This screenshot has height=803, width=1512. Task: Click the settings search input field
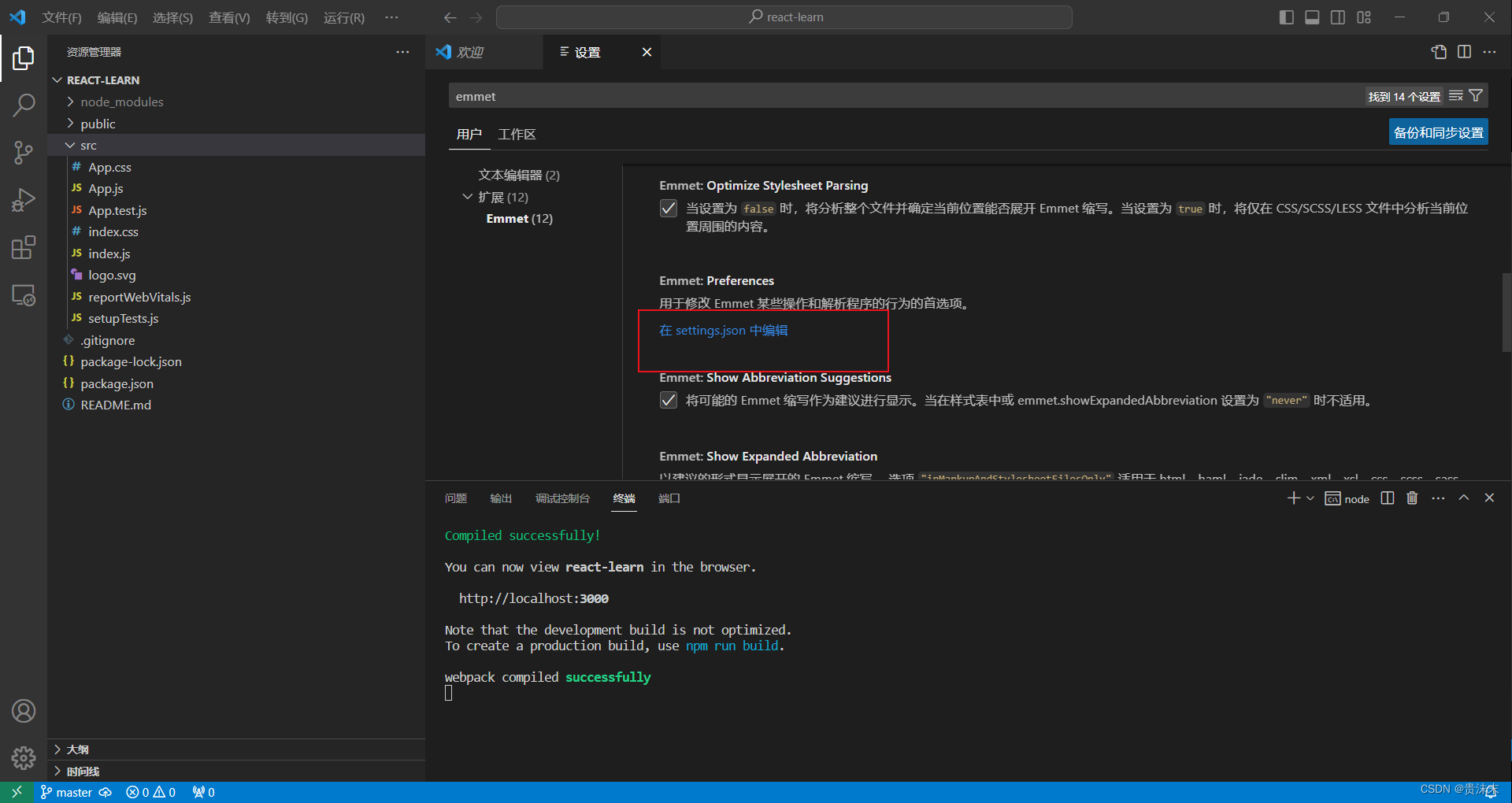pyautogui.click(x=906, y=96)
